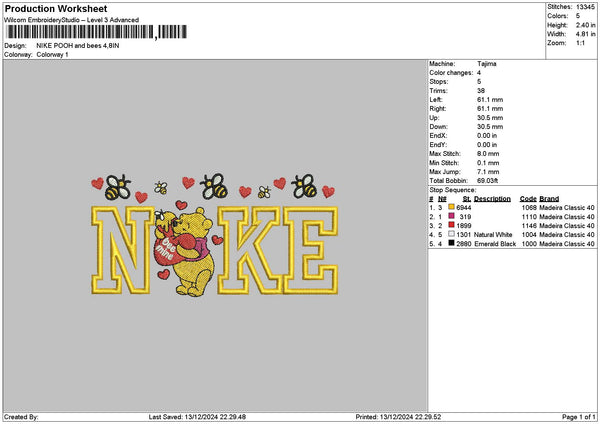This screenshot has height=424, width=600.
Task: Click the Total Bobbin value 69.03ft
Action: pos(488,181)
